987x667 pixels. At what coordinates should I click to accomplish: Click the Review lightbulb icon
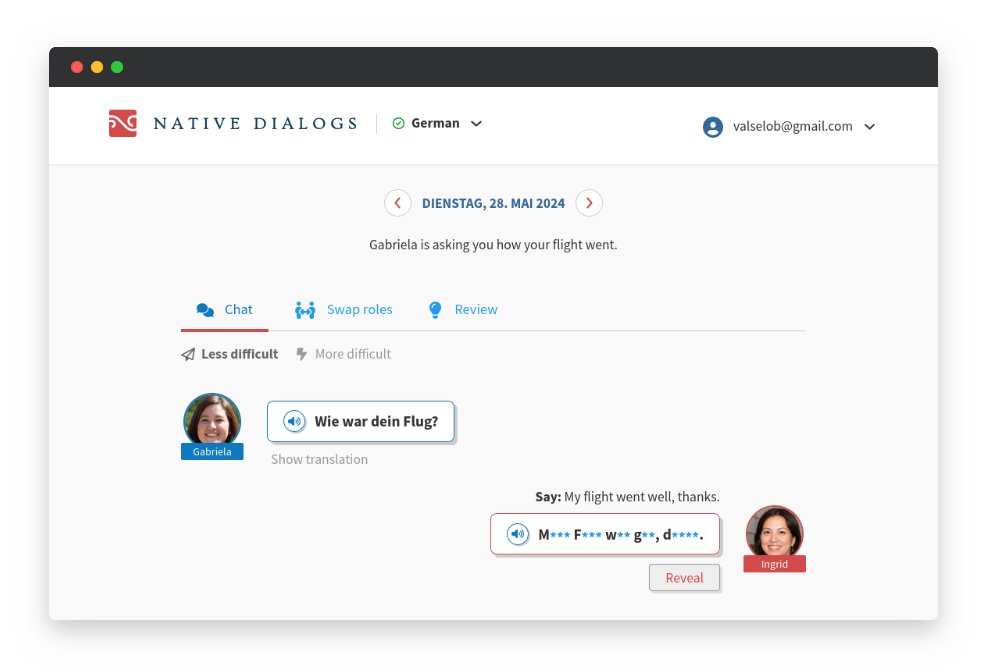[x=435, y=310]
